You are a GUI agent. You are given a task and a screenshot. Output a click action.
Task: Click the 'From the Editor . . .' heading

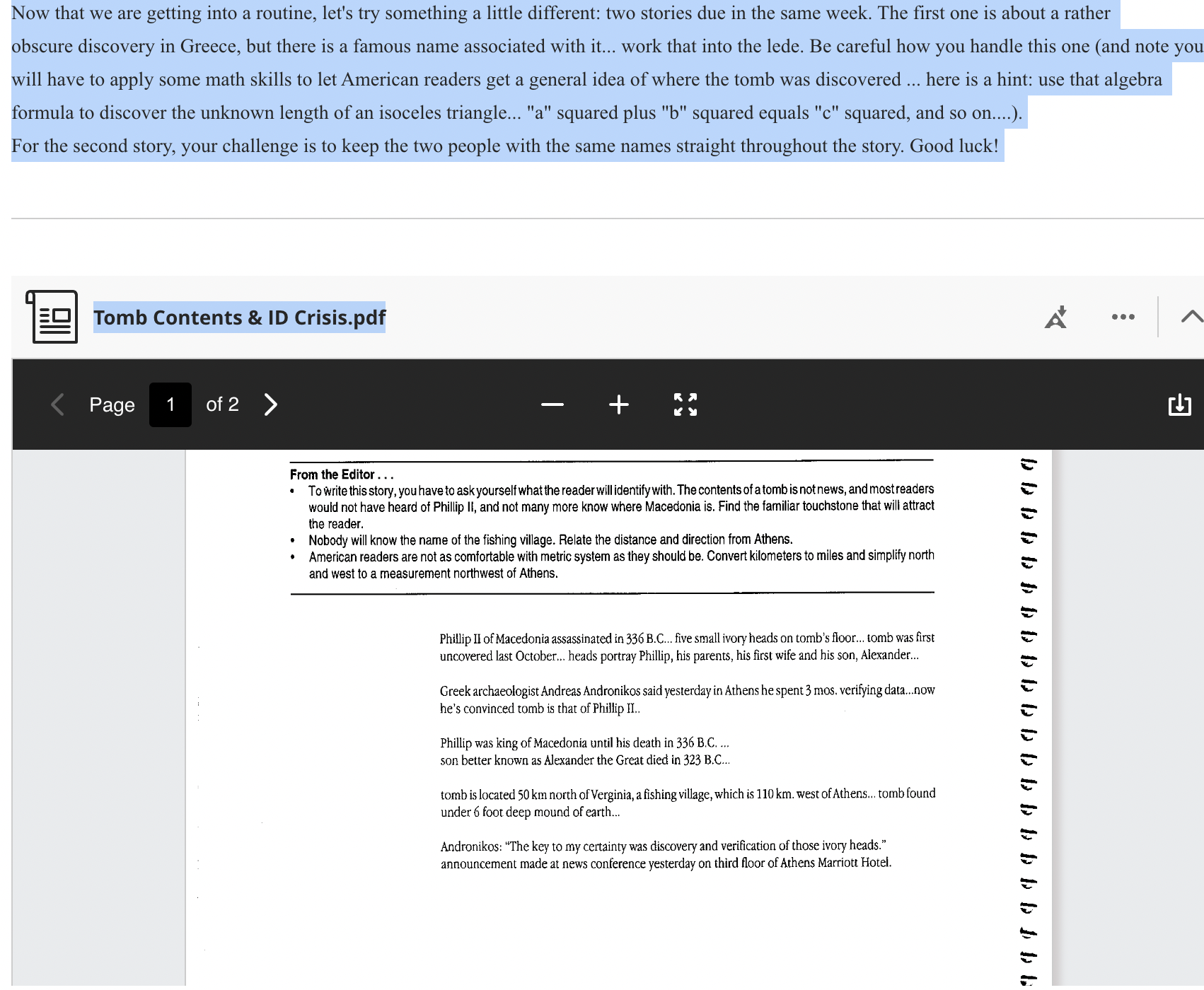click(342, 474)
